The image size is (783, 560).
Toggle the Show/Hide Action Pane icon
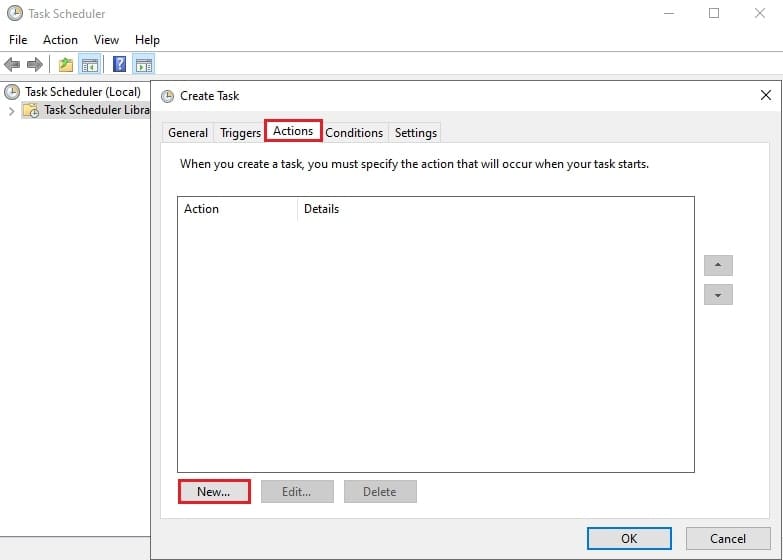(x=144, y=65)
